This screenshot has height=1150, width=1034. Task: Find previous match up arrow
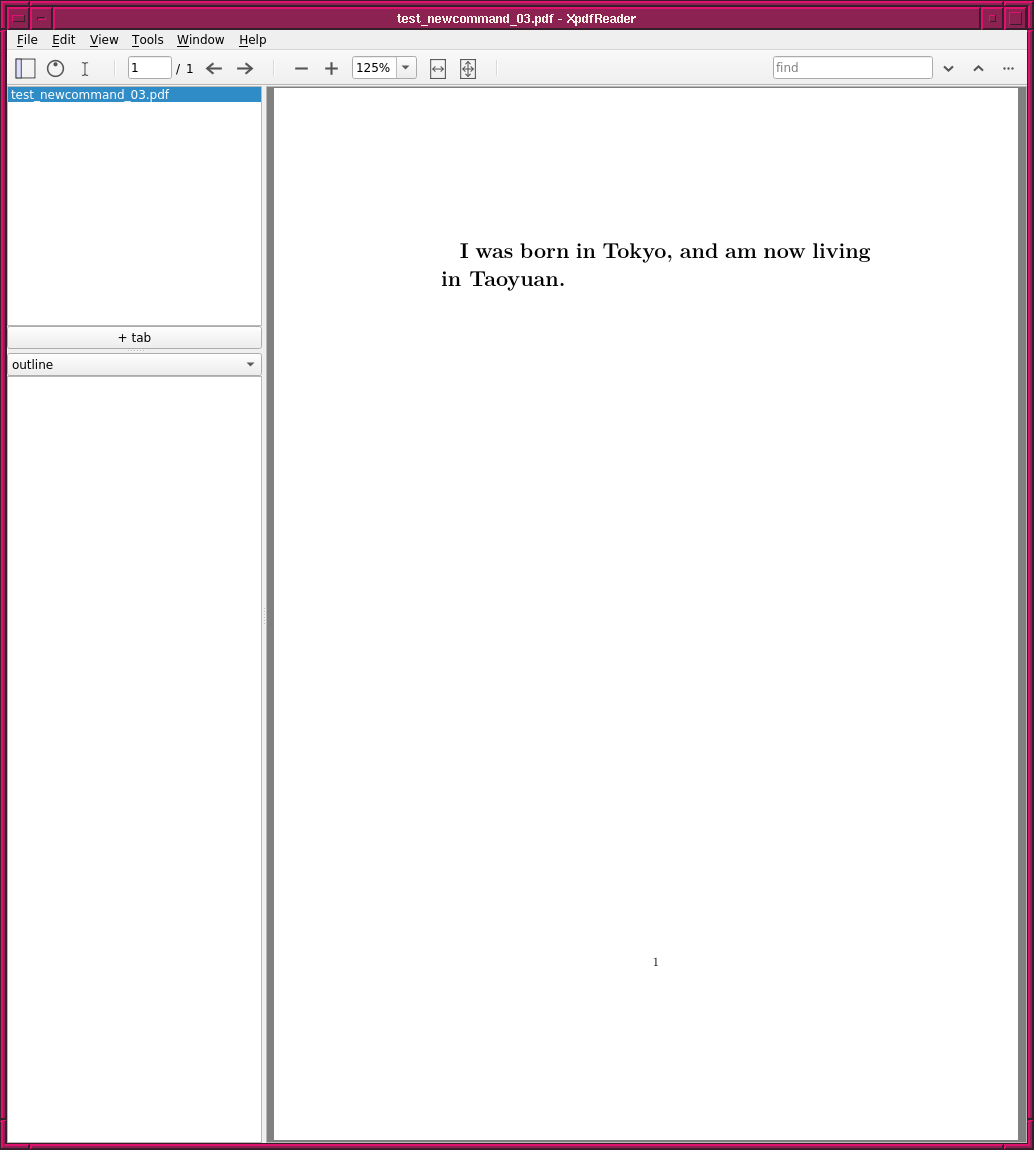pyautogui.click(x=978, y=68)
